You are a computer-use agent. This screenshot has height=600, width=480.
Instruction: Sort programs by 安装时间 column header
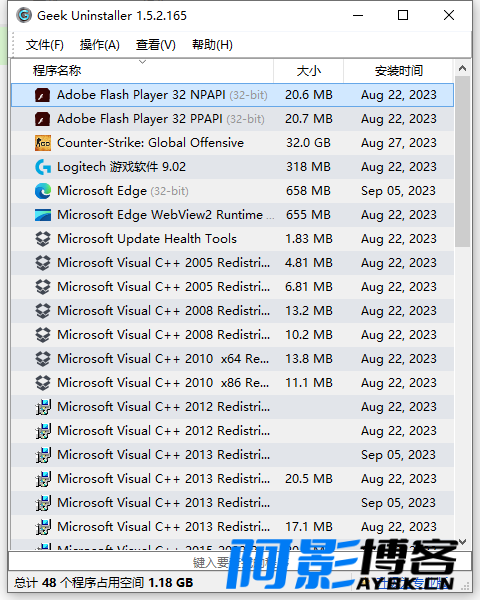coord(398,71)
